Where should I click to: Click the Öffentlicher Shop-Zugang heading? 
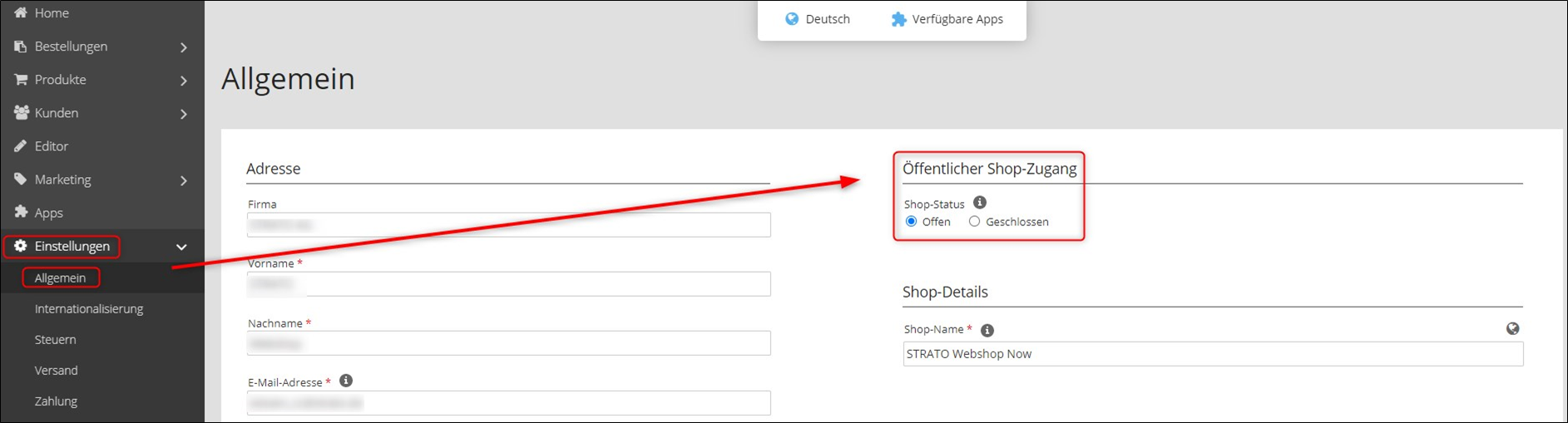click(x=989, y=169)
